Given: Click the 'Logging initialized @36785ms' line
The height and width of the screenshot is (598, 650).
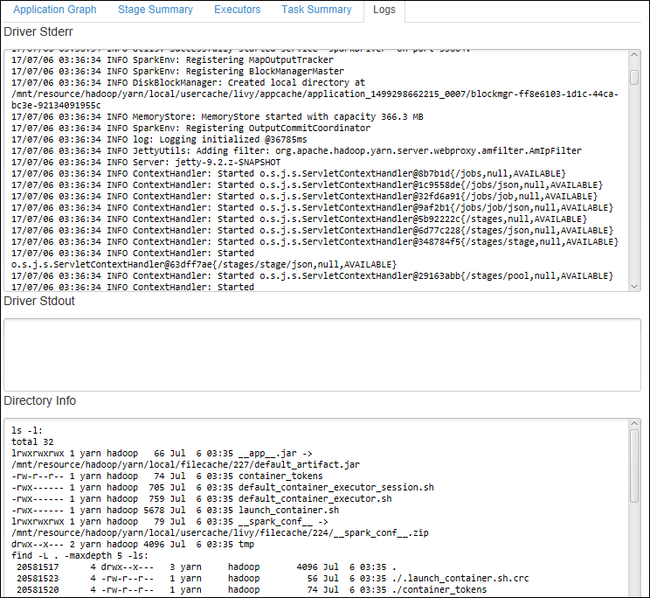Looking at the screenshot, I should click(159, 140).
